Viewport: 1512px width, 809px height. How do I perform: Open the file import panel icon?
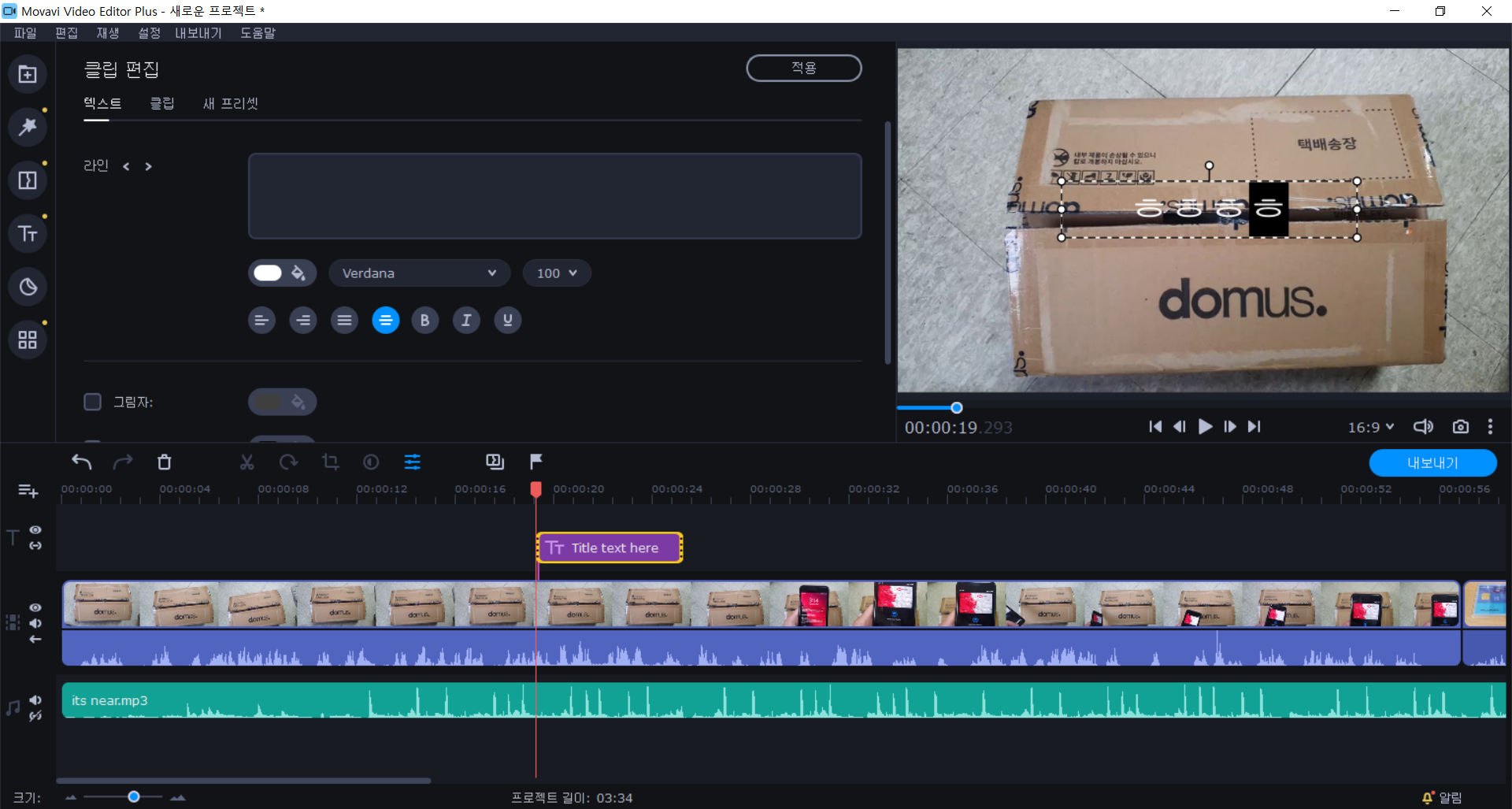tap(28, 74)
